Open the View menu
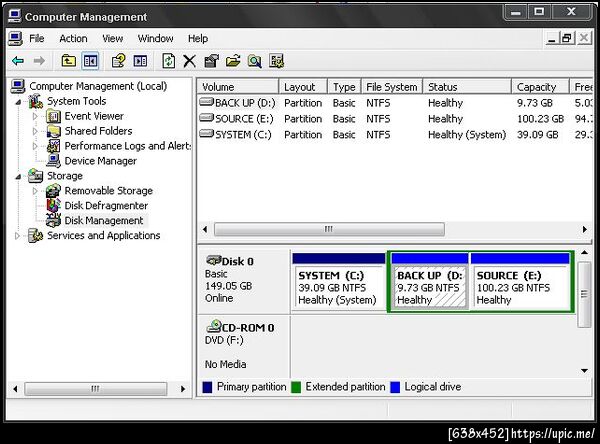600x444 pixels. (x=112, y=39)
